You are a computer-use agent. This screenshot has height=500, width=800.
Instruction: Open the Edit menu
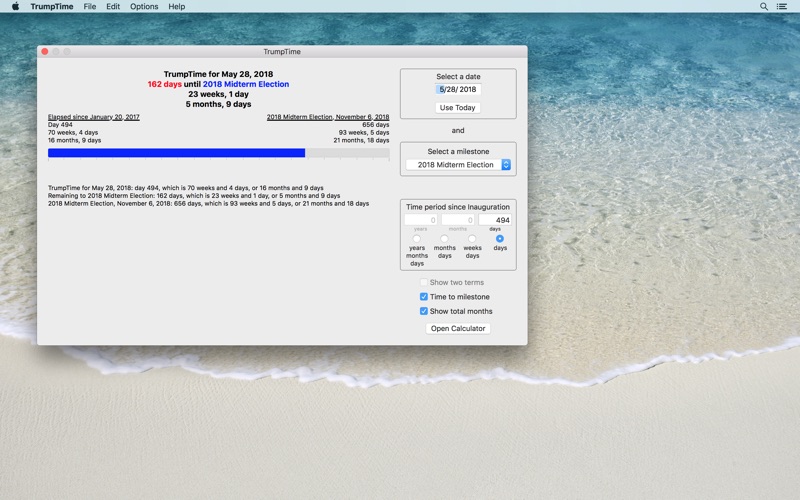(x=113, y=6)
